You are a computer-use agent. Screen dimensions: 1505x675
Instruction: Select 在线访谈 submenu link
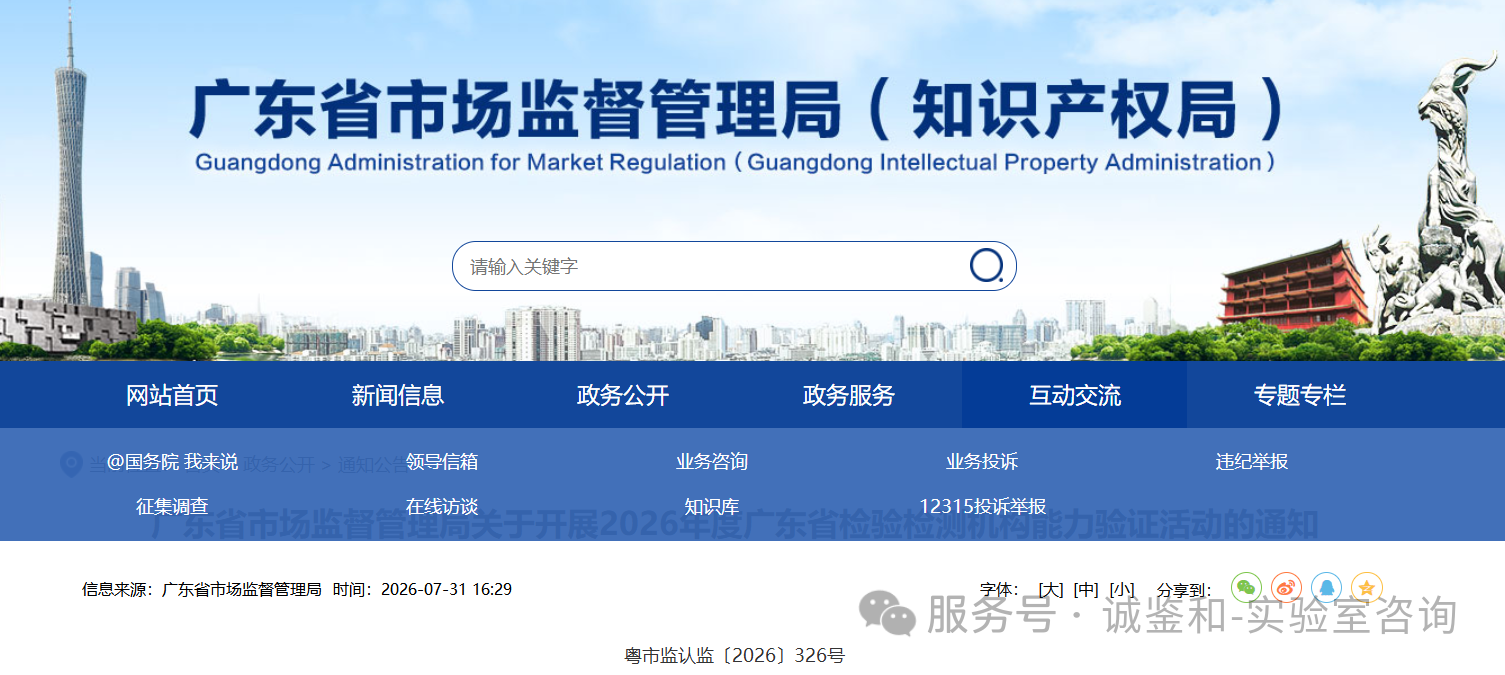click(x=442, y=507)
